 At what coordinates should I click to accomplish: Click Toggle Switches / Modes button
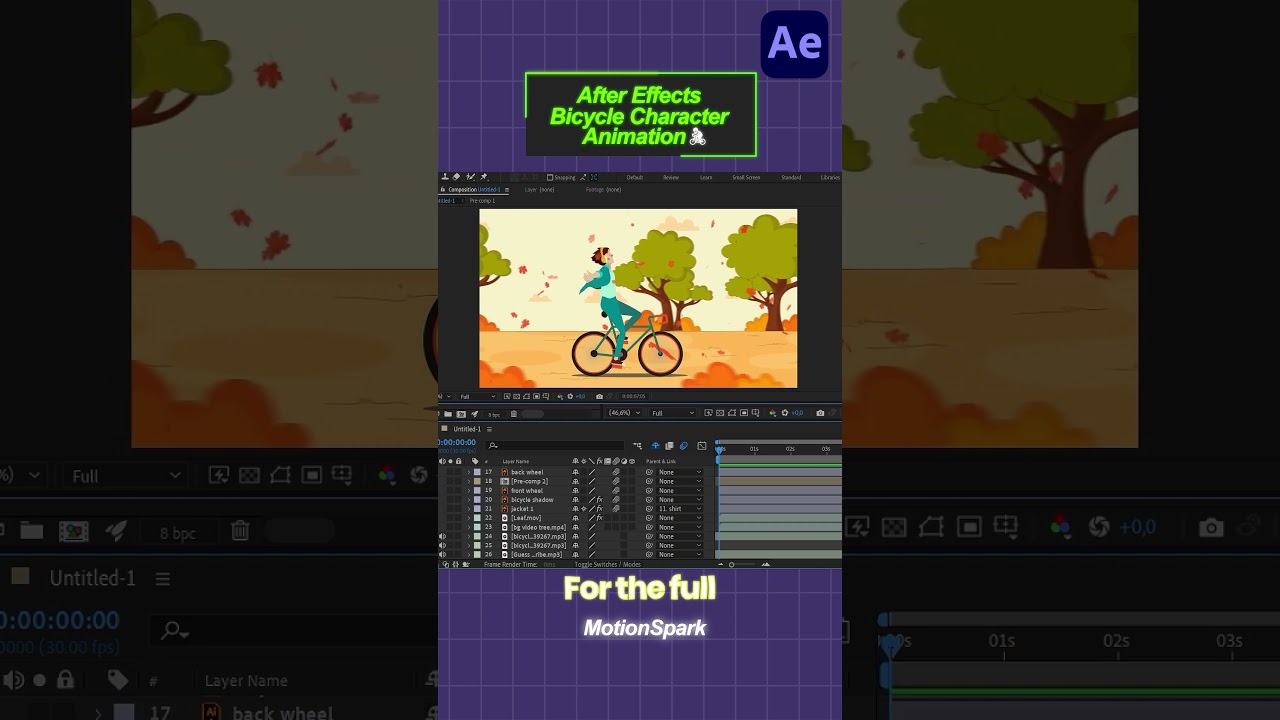point(608,564)
